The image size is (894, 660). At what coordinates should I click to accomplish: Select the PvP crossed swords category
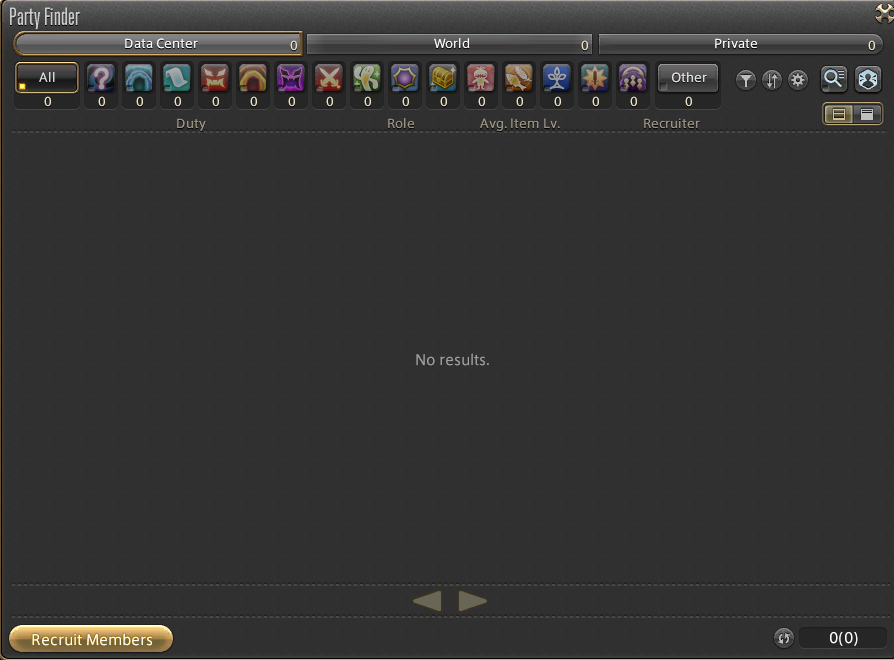coord(330,78)
